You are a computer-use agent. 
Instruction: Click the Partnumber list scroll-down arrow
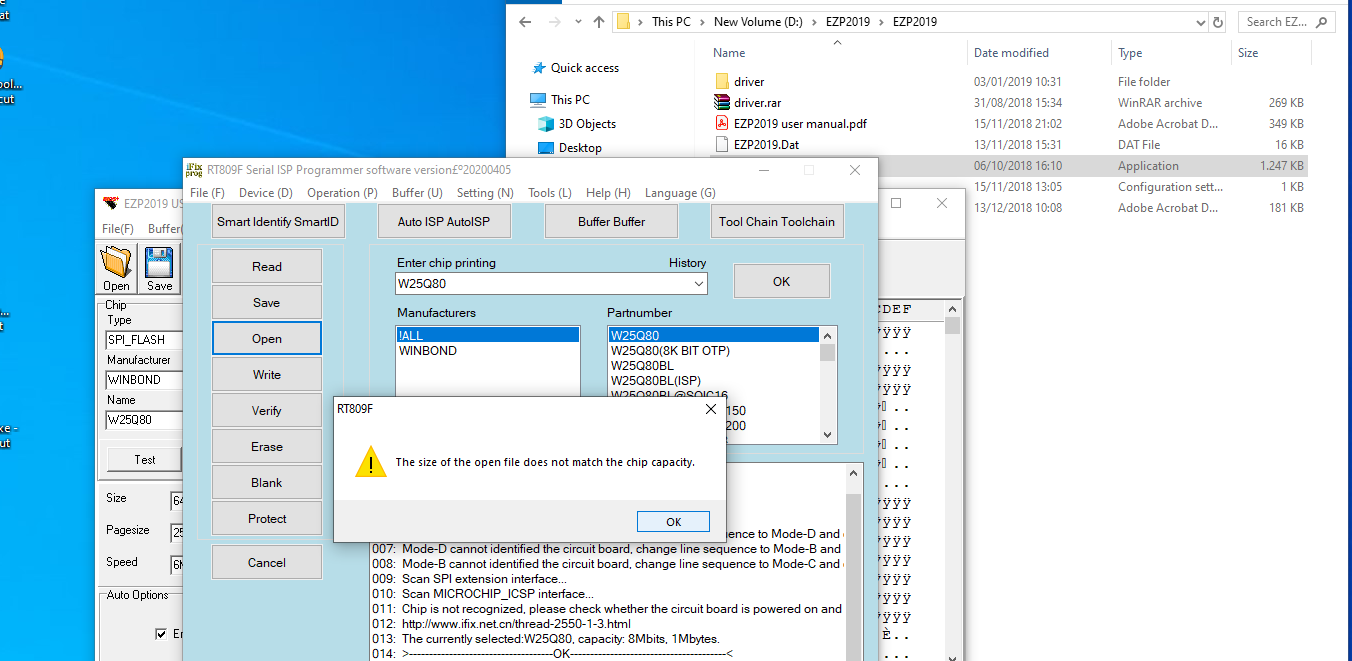[827, 435]
